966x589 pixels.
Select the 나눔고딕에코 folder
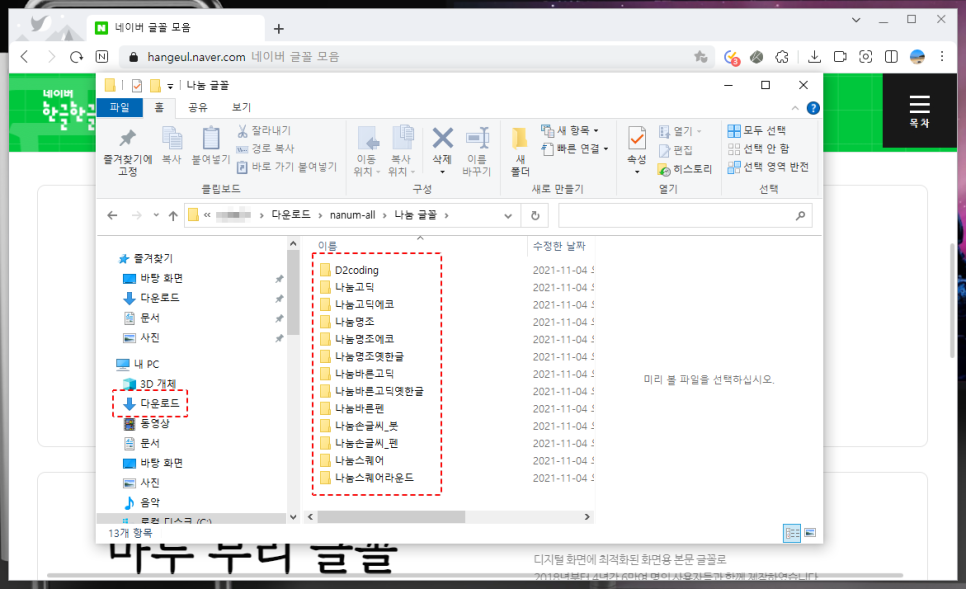coord(357,304)
